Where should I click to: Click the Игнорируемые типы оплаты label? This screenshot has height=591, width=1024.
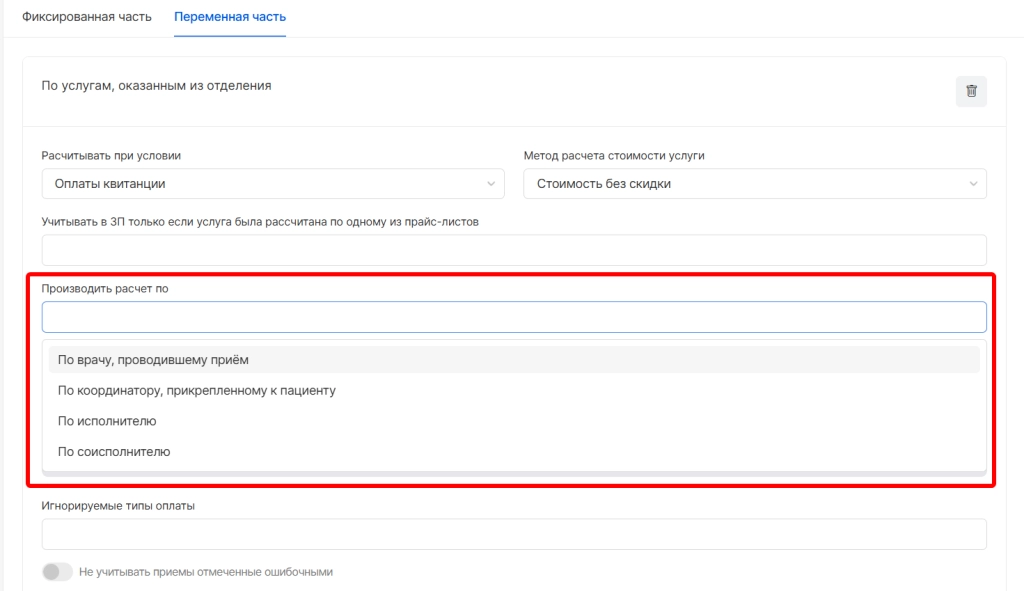pos(118,506)
